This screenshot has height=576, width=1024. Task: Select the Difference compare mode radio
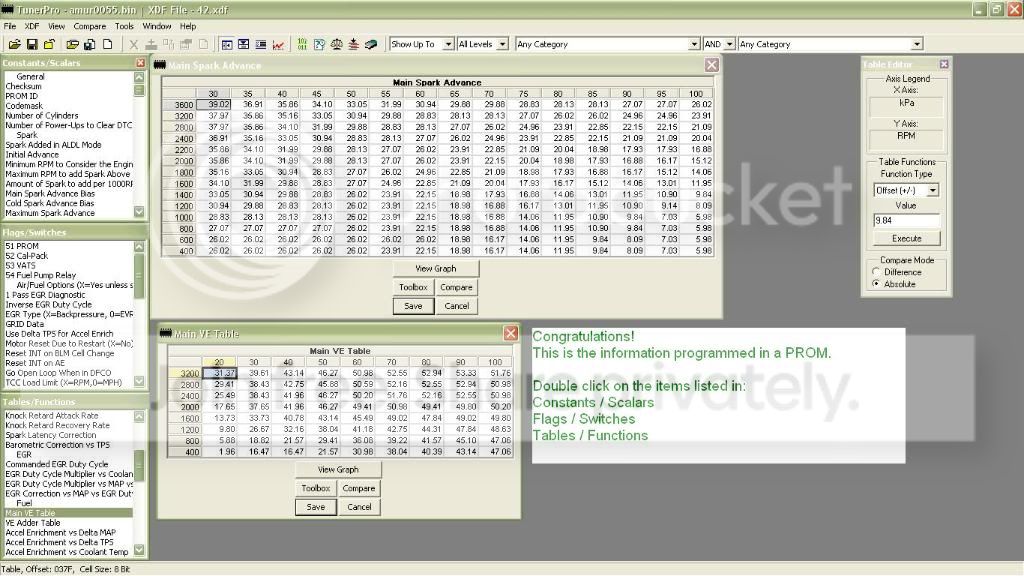(876, 272)
